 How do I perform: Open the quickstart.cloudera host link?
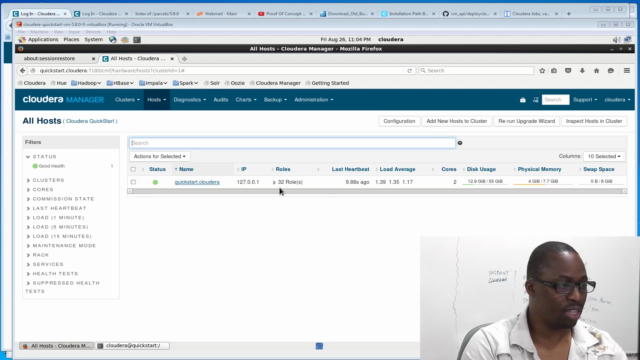click(197, 182)
